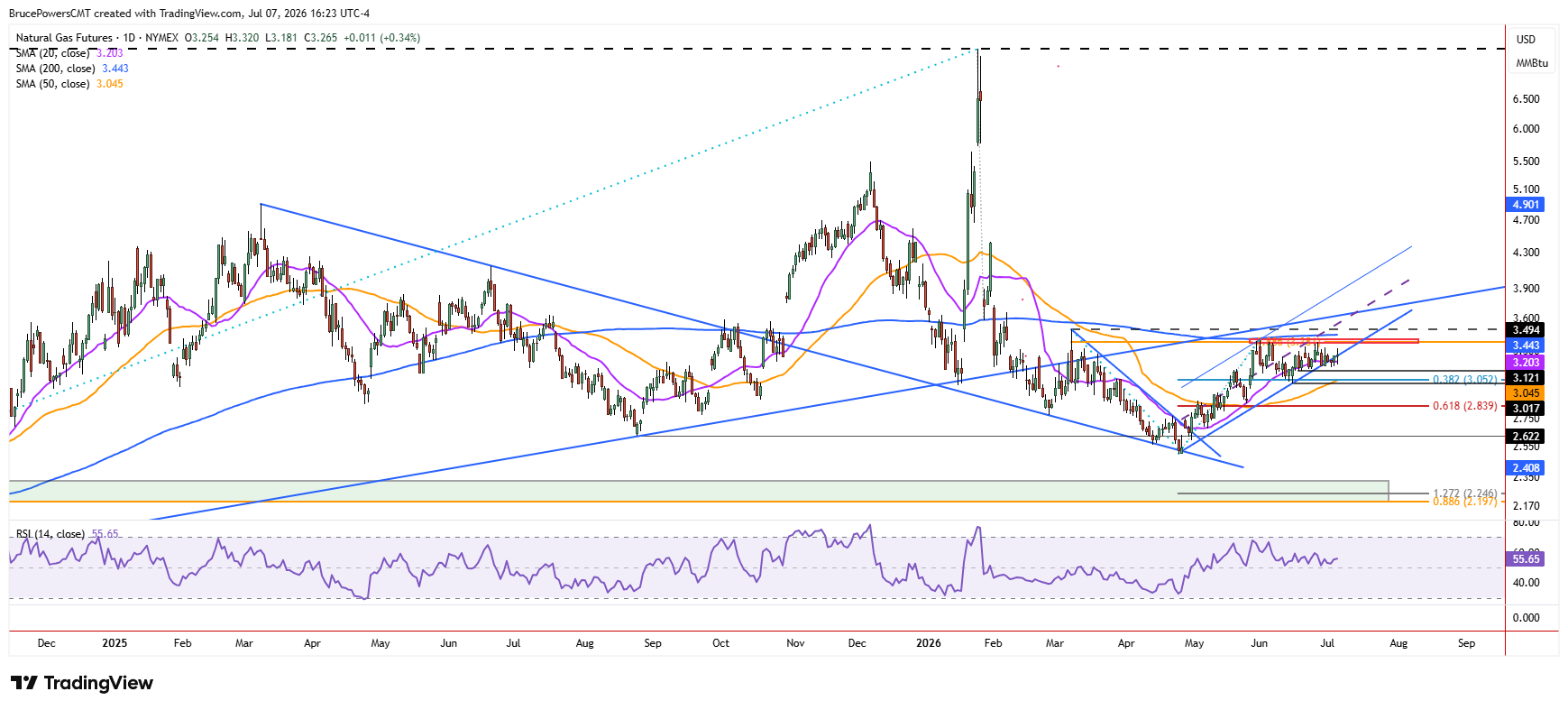
Task: Click the 6.000 price-axis value
Action: 1526,129
